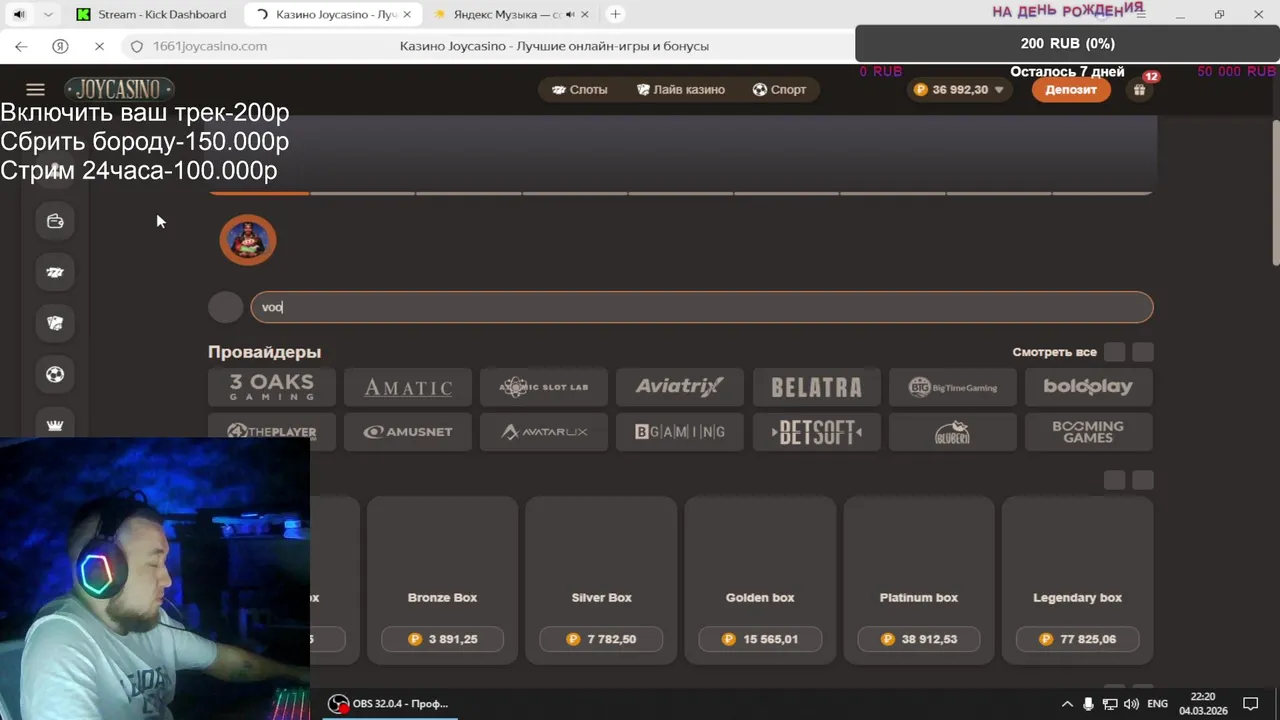
Task: Open the crown sidebar icon
Action: tap(55, 425)
